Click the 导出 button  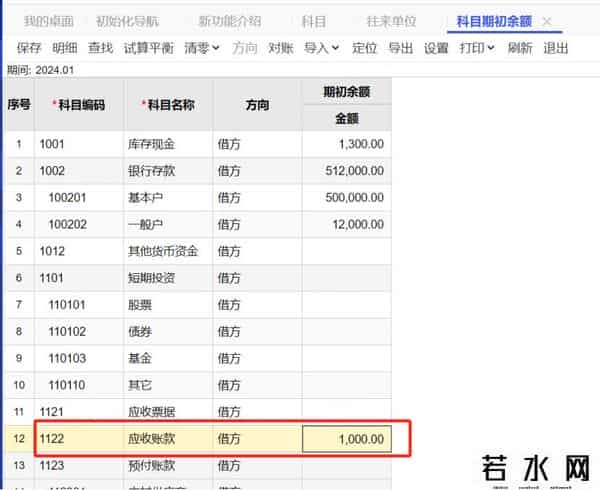(x=400, y=48)
